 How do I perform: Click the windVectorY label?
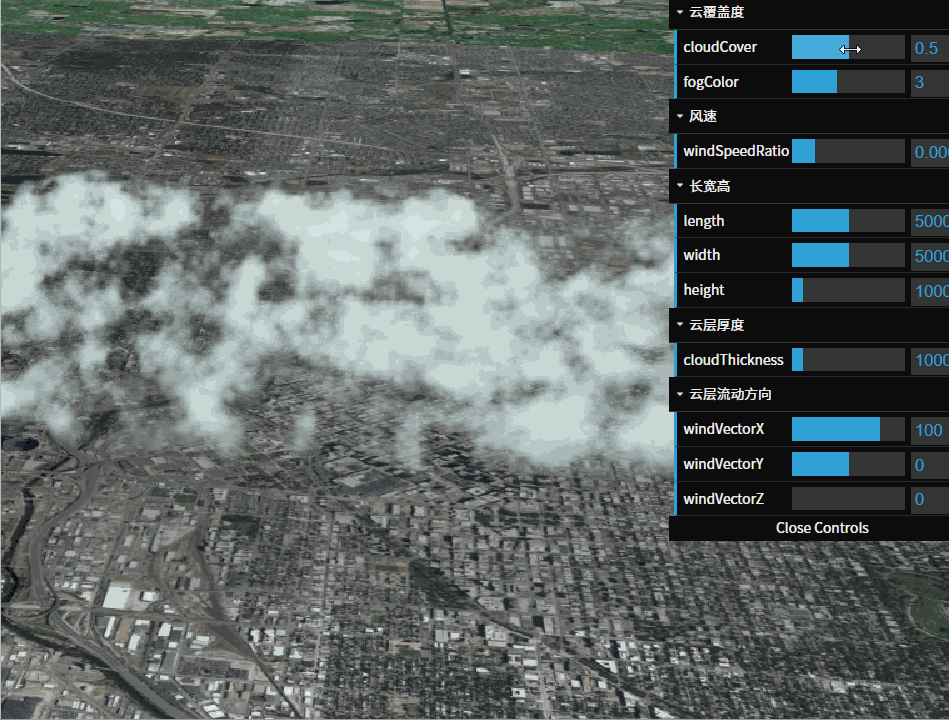723,464
